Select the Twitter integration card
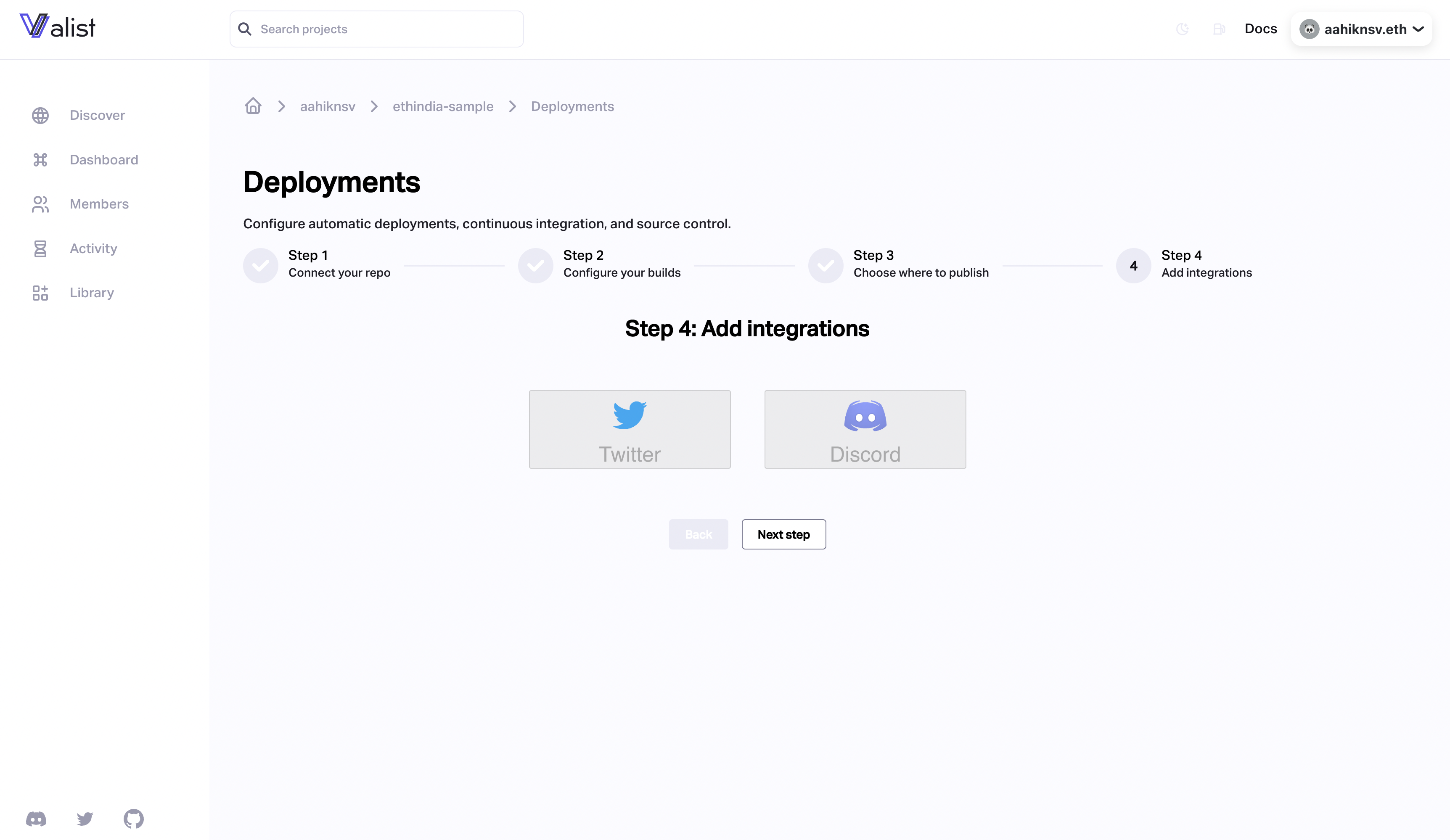This screenshot has width=1450, height=840. [630, 429]
